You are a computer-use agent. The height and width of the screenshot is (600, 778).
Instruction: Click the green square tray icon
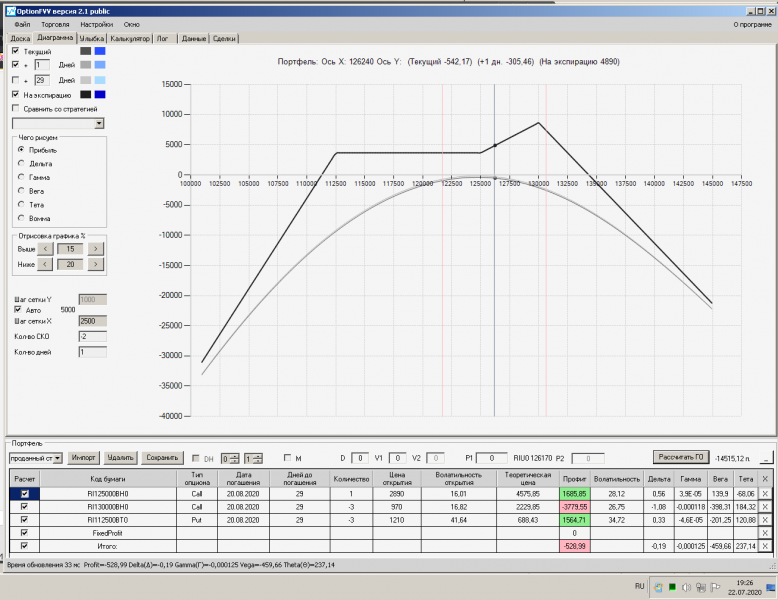tap(672, 587)
